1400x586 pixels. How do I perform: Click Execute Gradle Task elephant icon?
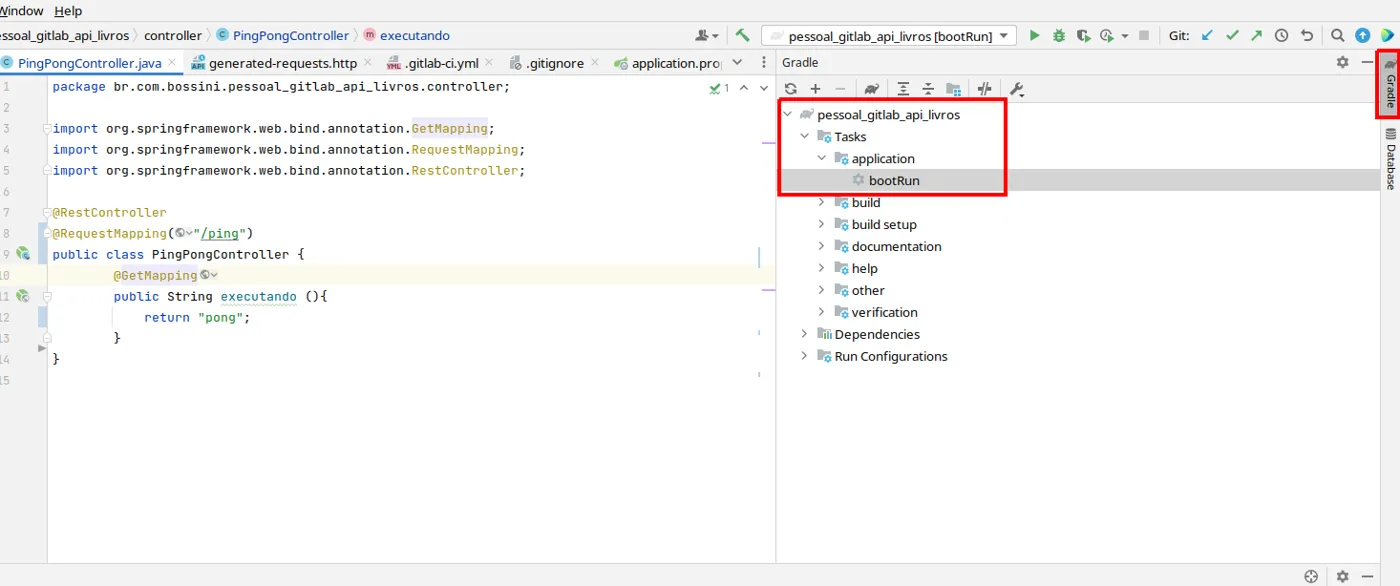872,89
